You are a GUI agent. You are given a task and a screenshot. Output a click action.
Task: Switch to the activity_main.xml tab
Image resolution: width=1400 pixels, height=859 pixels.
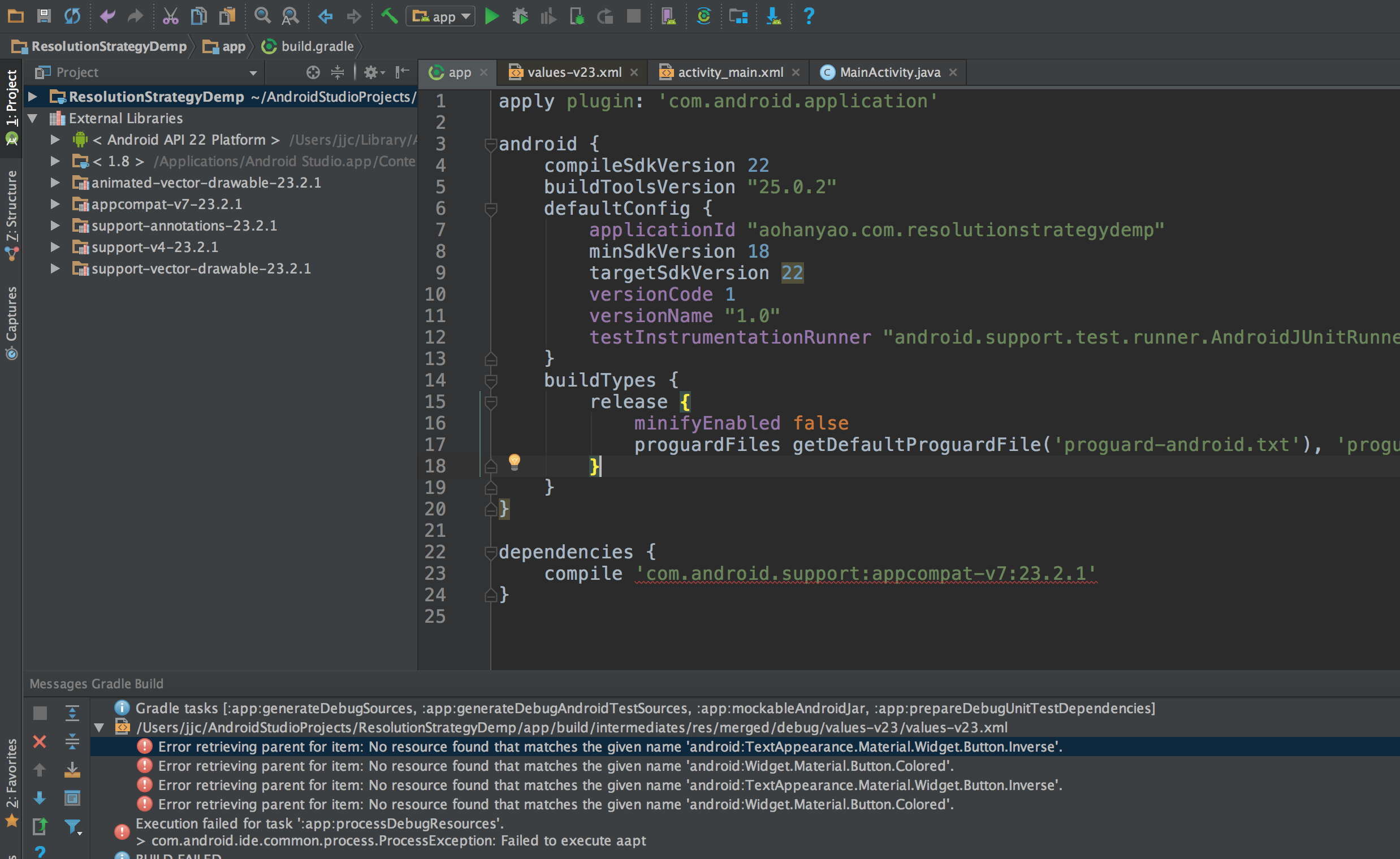(x=730, y=72)
